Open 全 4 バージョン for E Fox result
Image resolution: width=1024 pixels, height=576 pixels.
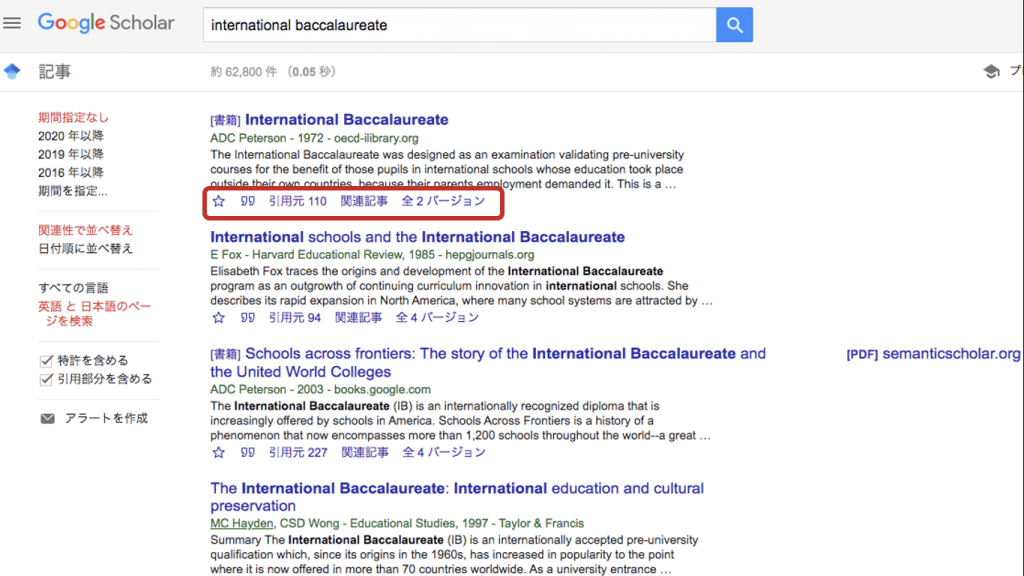tap(438, 318)
